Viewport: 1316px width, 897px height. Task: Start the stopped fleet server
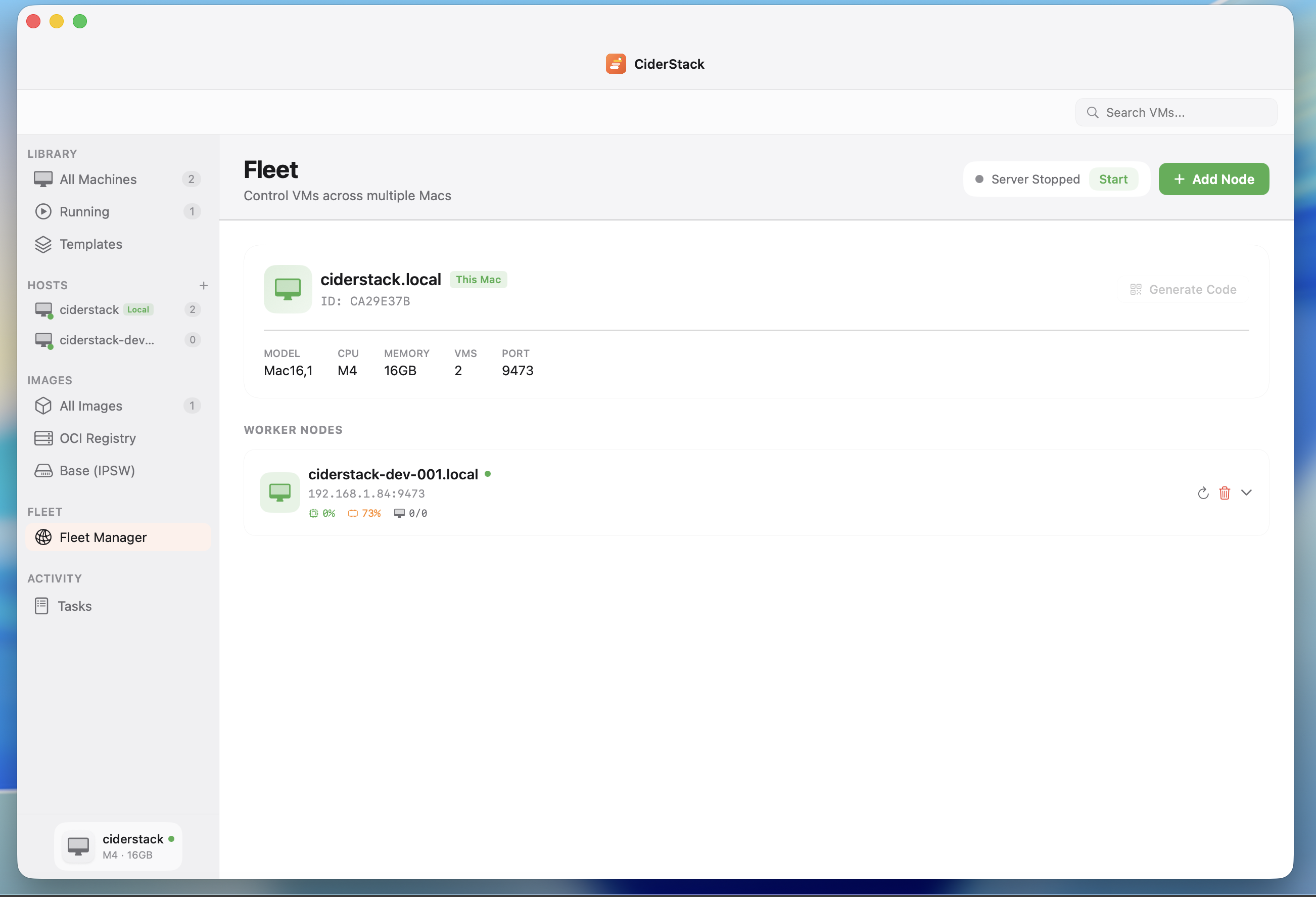(x=1113, y=179)
